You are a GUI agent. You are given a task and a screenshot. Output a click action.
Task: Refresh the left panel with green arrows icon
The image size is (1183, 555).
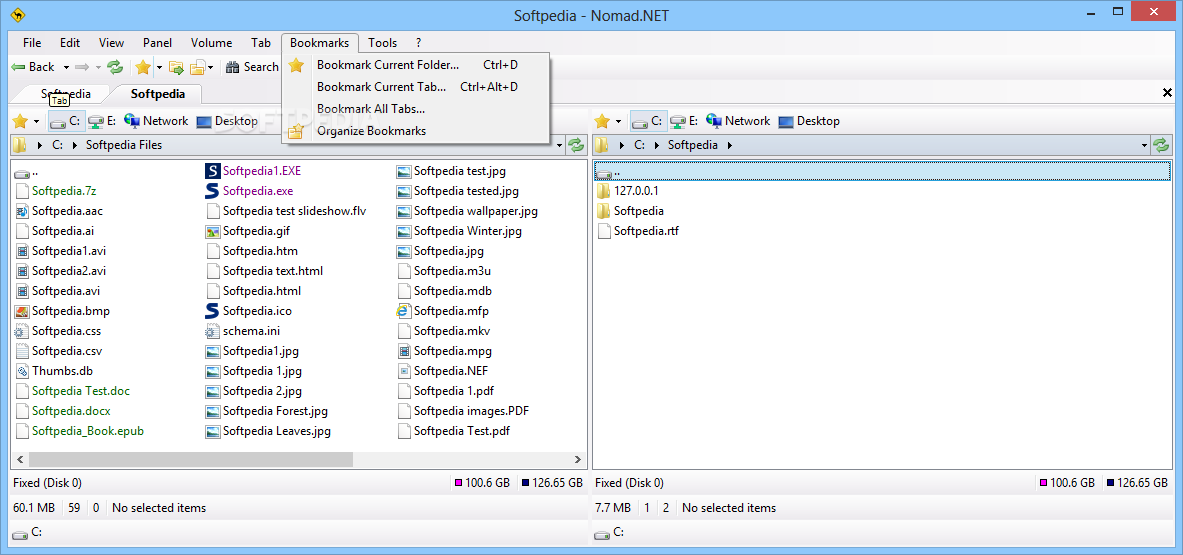(577, 145)
